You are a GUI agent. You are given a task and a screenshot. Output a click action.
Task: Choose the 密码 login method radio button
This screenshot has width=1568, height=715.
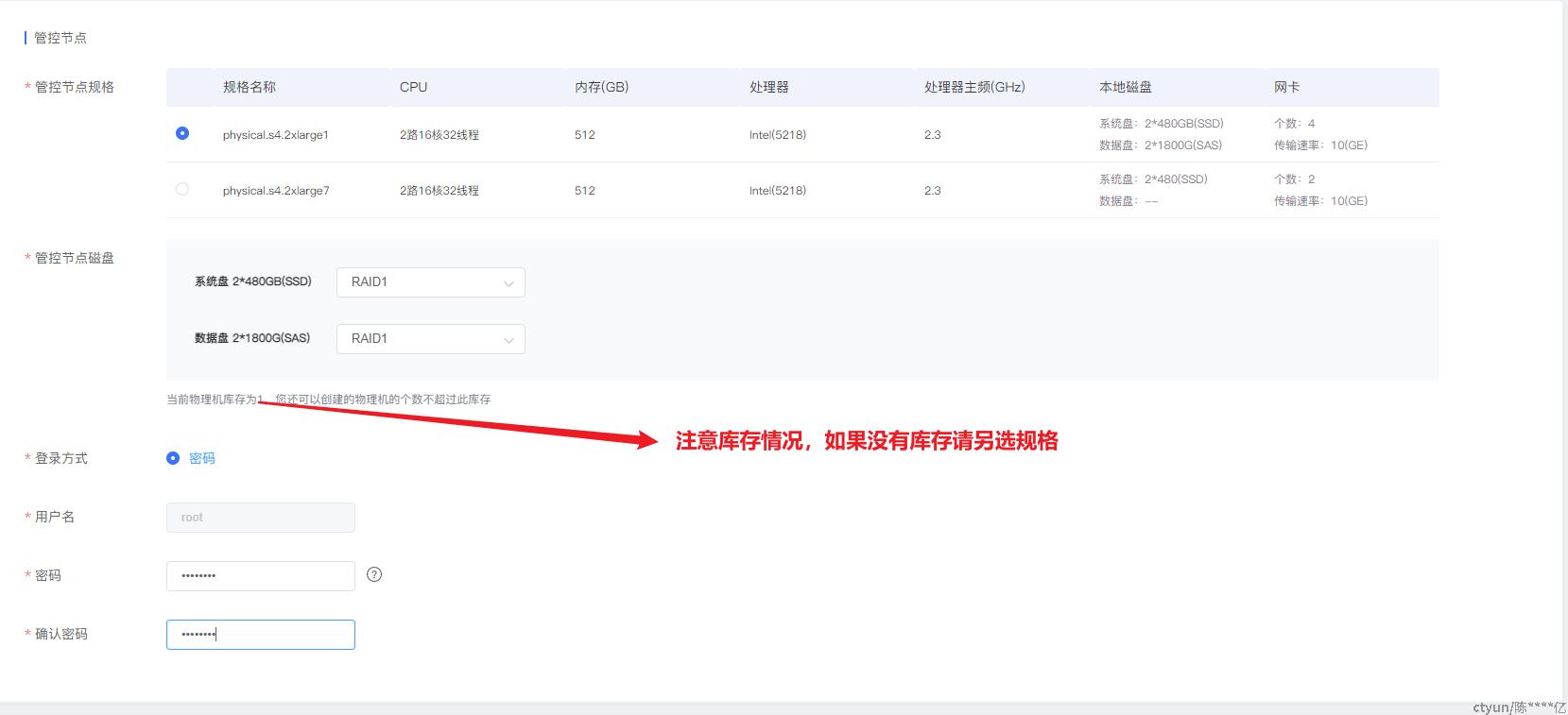pyautogui.click(x=173, y=458)
